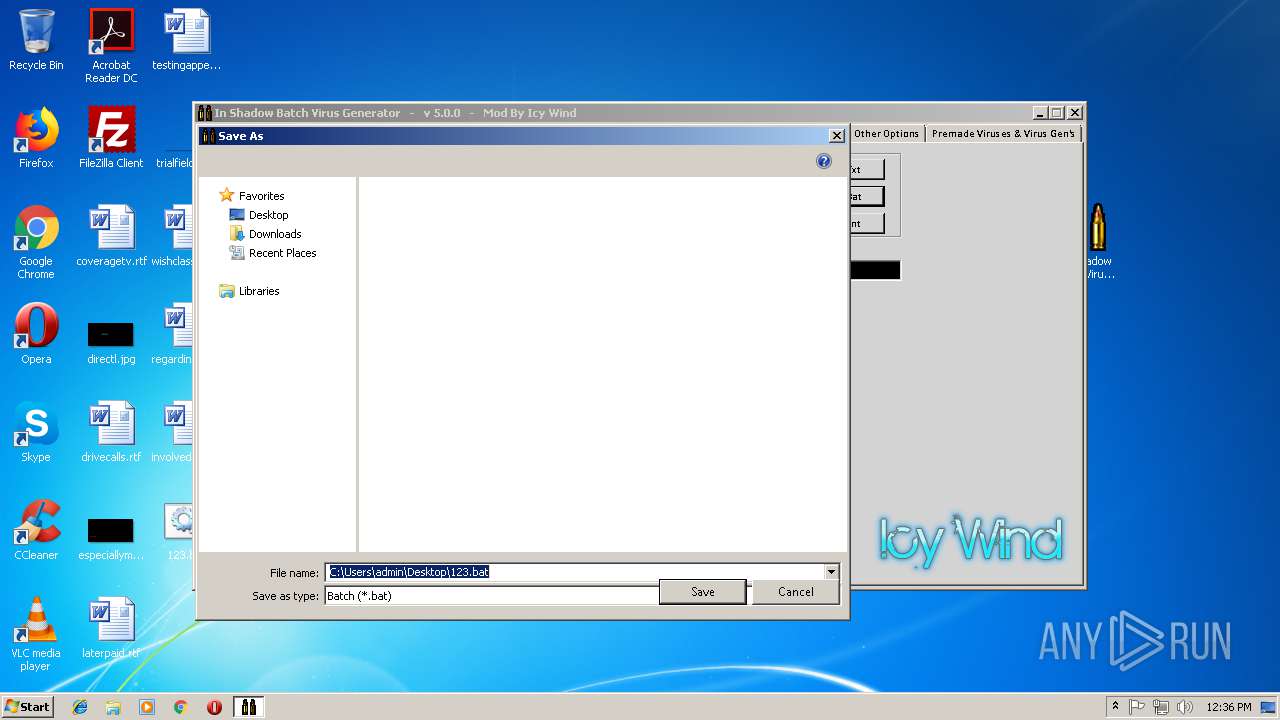Open Google Chrome desktop shortcut
The image size is (1280, 720).
(x=36, y=243)
